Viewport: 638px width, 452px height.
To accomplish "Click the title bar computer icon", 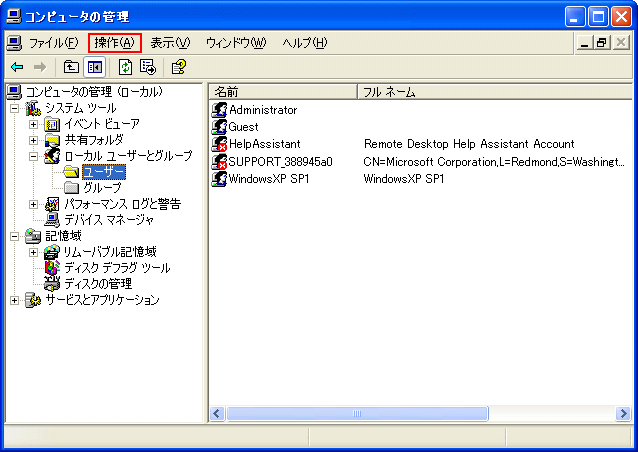I will click(14, 16).
